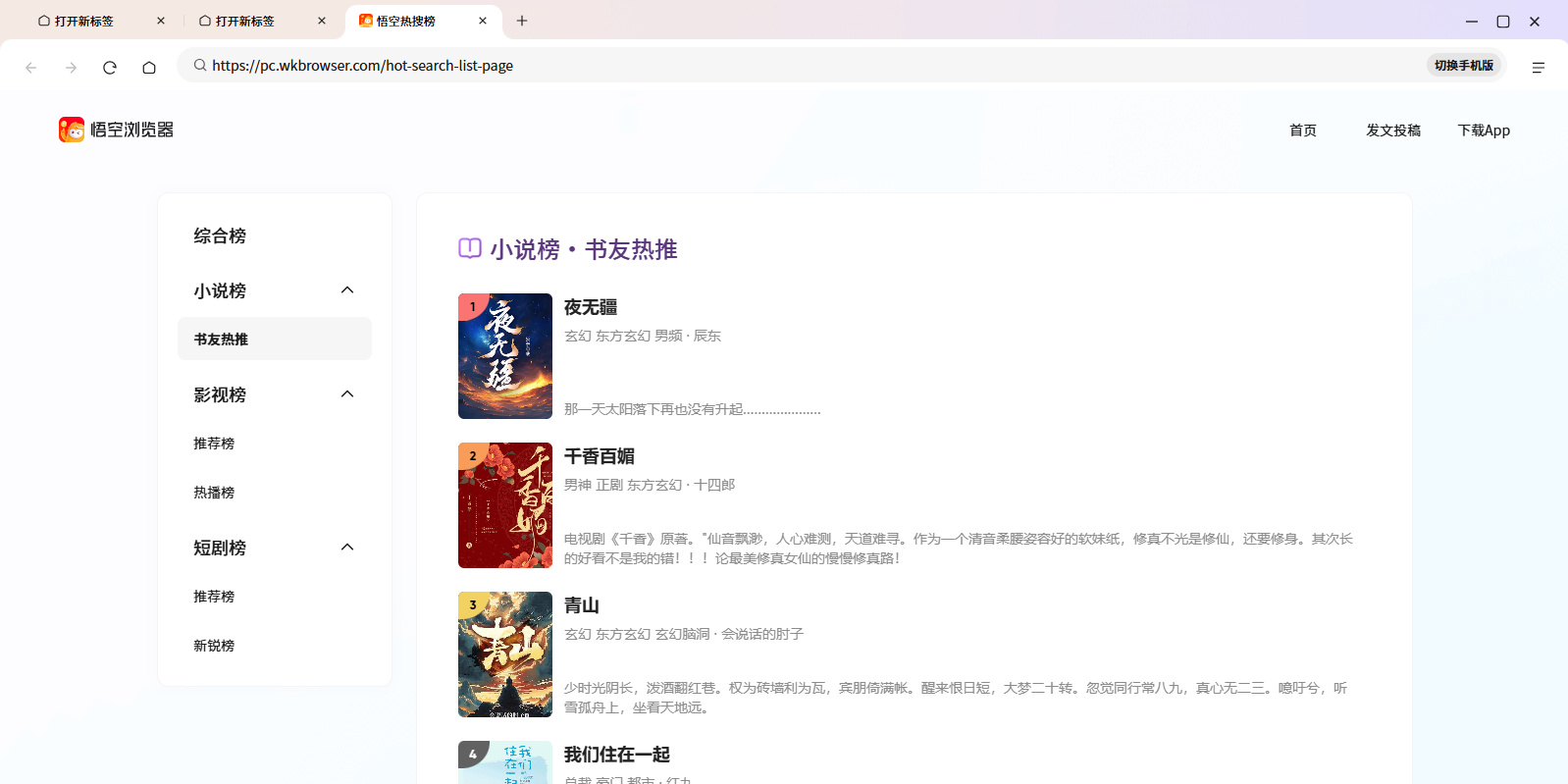Select 综合榜 in the sidebar
The height and width of the screenshot is (784, 1568).
pyautogui.click(x=220, y=235)
